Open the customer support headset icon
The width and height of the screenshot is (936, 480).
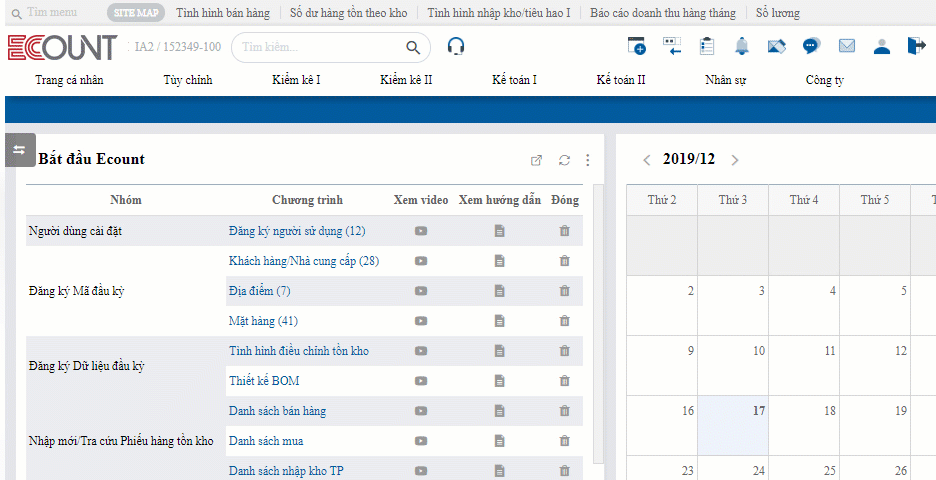(x=456, y=46)
